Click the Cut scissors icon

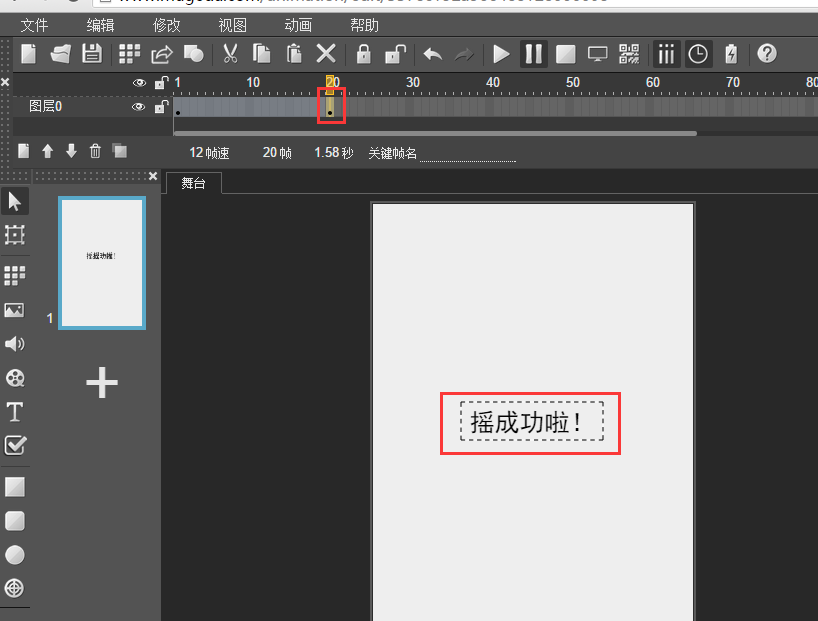click(230, 54)
